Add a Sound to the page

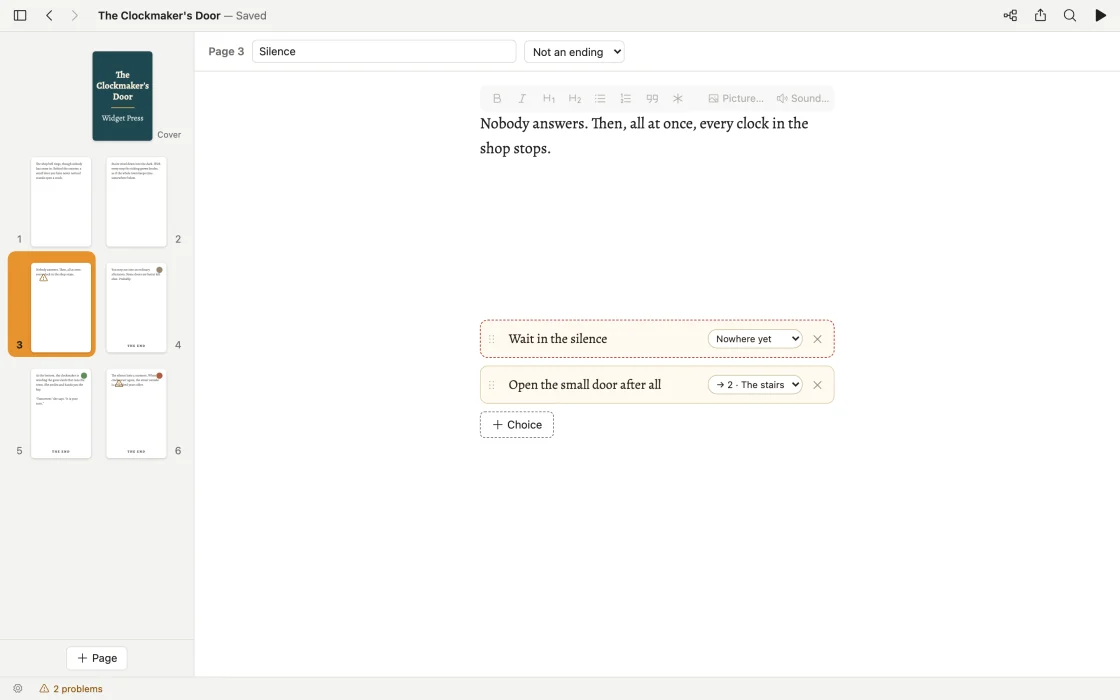[803, 99]
